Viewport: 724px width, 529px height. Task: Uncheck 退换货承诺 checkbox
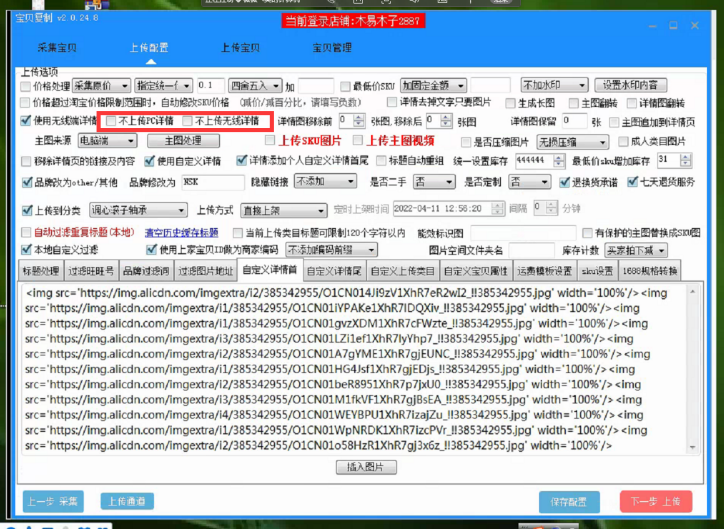[564, 182]
